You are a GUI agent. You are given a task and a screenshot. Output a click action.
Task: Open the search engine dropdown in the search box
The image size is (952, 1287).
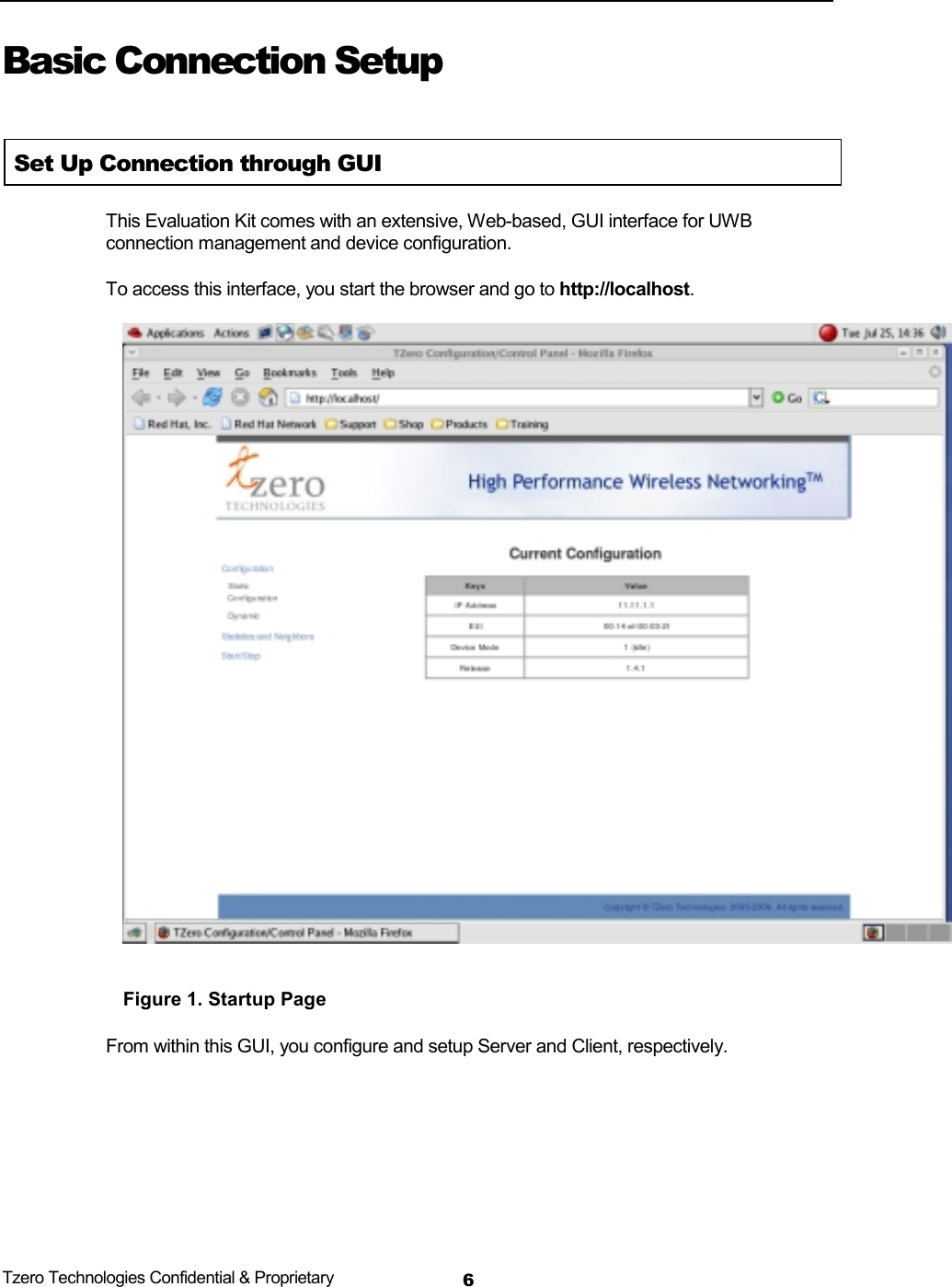point(821,396)
